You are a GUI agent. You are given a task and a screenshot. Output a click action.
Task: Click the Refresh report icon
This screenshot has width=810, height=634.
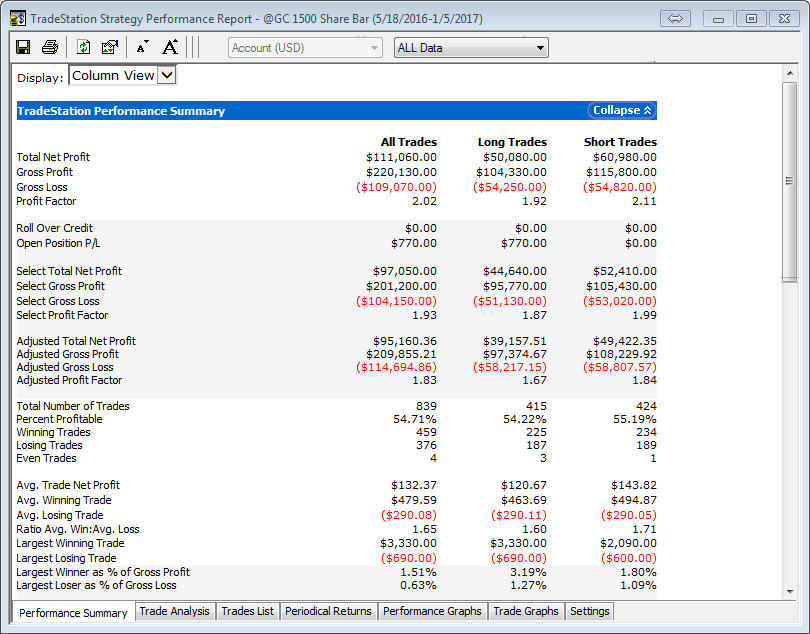click(84, 47)
